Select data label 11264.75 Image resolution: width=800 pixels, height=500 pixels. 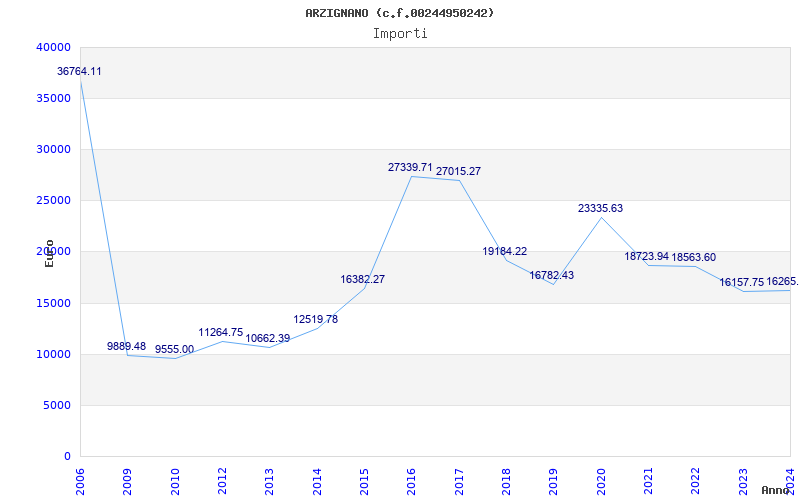(x=221, y=333)
